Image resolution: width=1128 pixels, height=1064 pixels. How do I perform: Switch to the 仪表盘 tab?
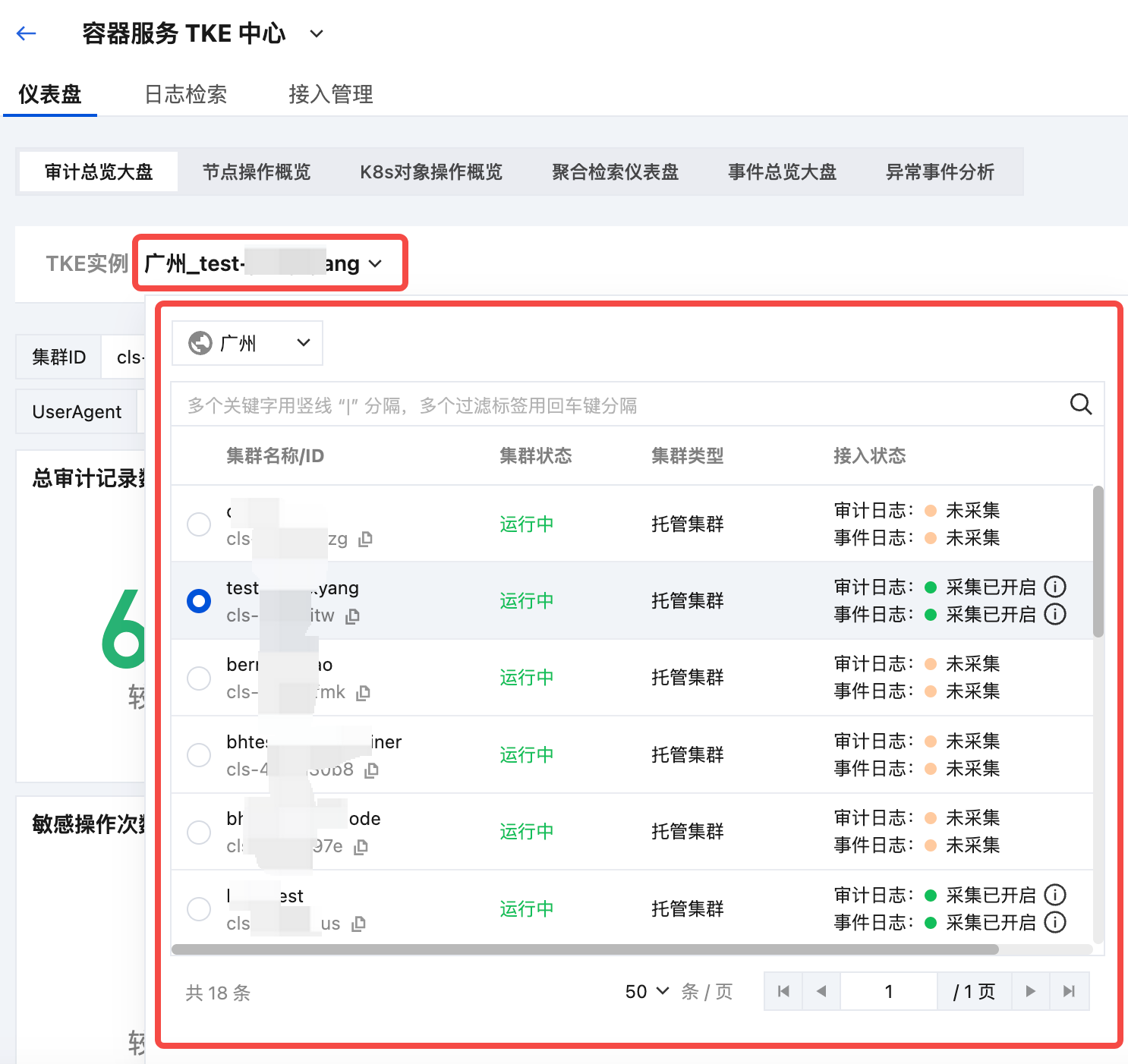(x=50, y=94)
